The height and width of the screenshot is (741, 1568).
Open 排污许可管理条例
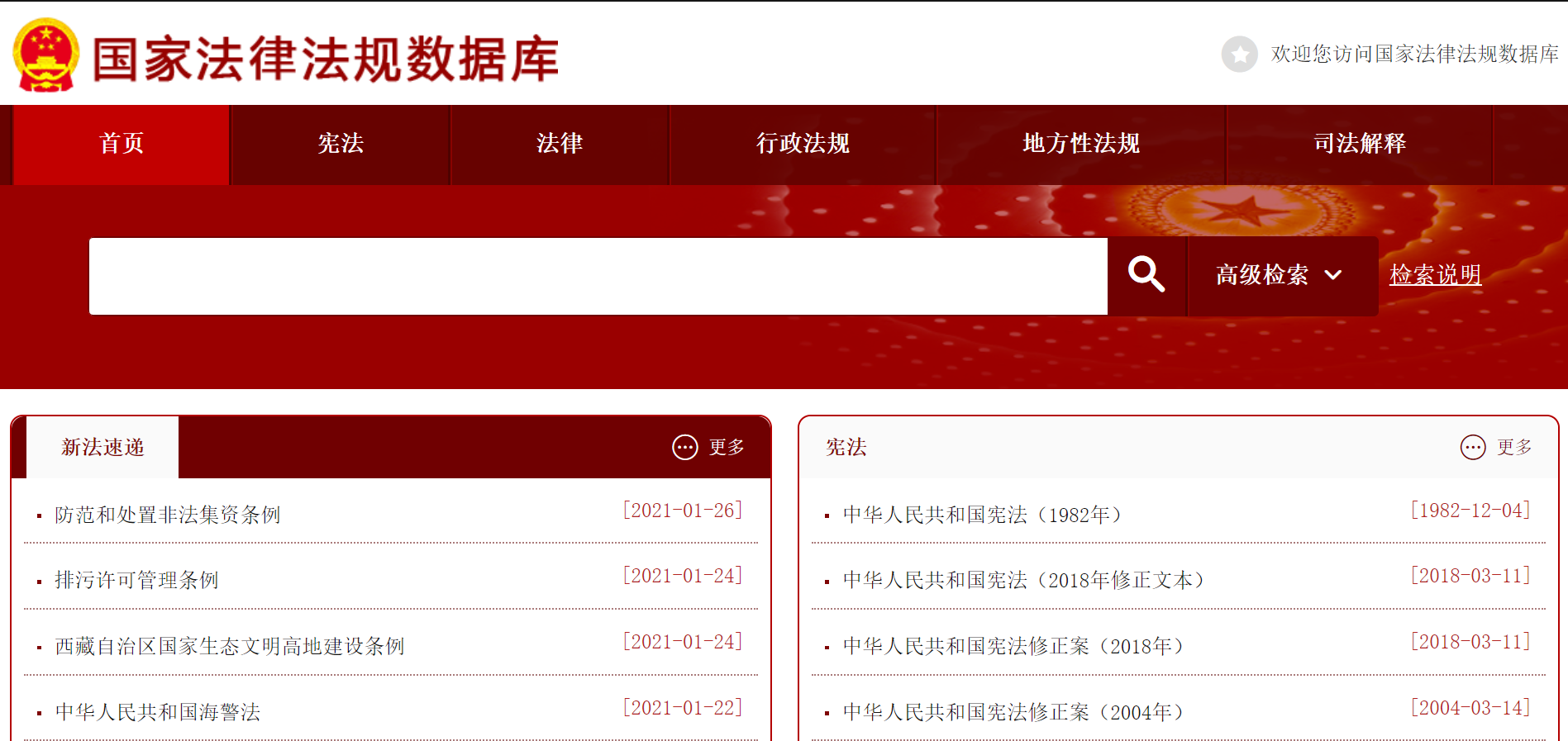(136, 580)
